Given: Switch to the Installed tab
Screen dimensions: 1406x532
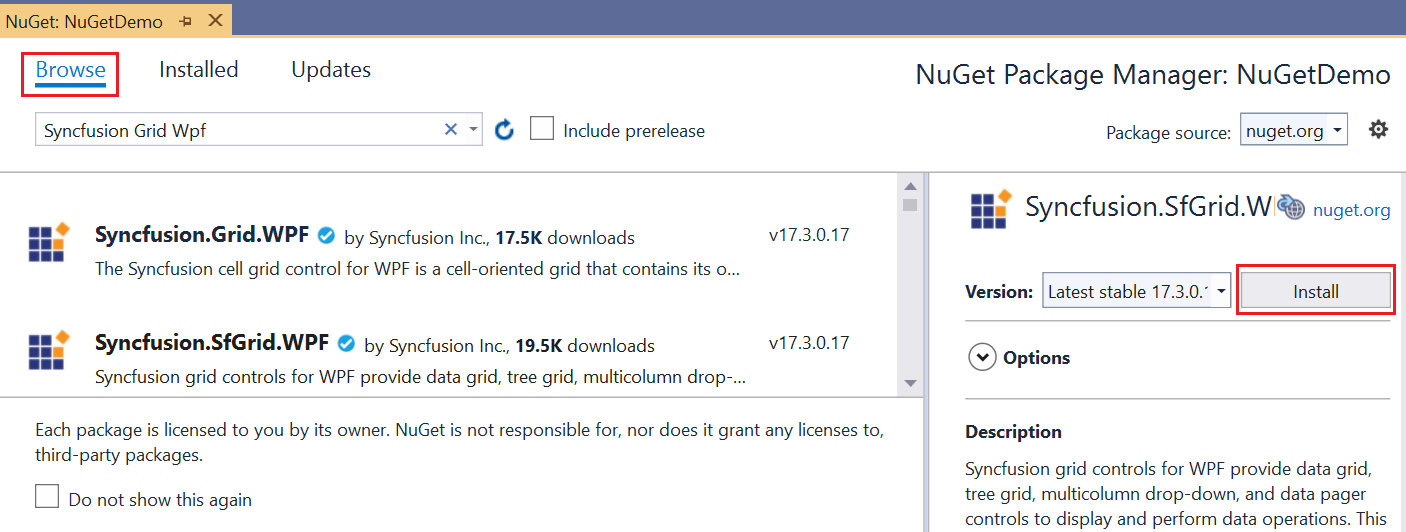Looking at the screenshot, I should coord(198,70).
